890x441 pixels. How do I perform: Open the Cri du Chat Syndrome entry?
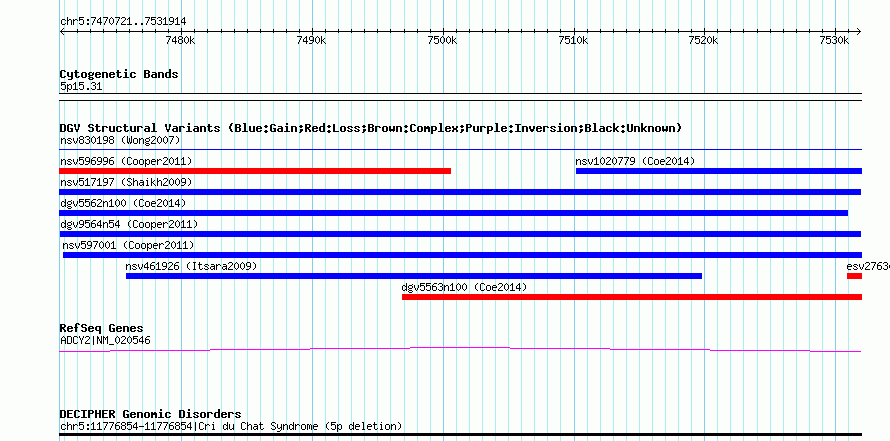(231, 426)
